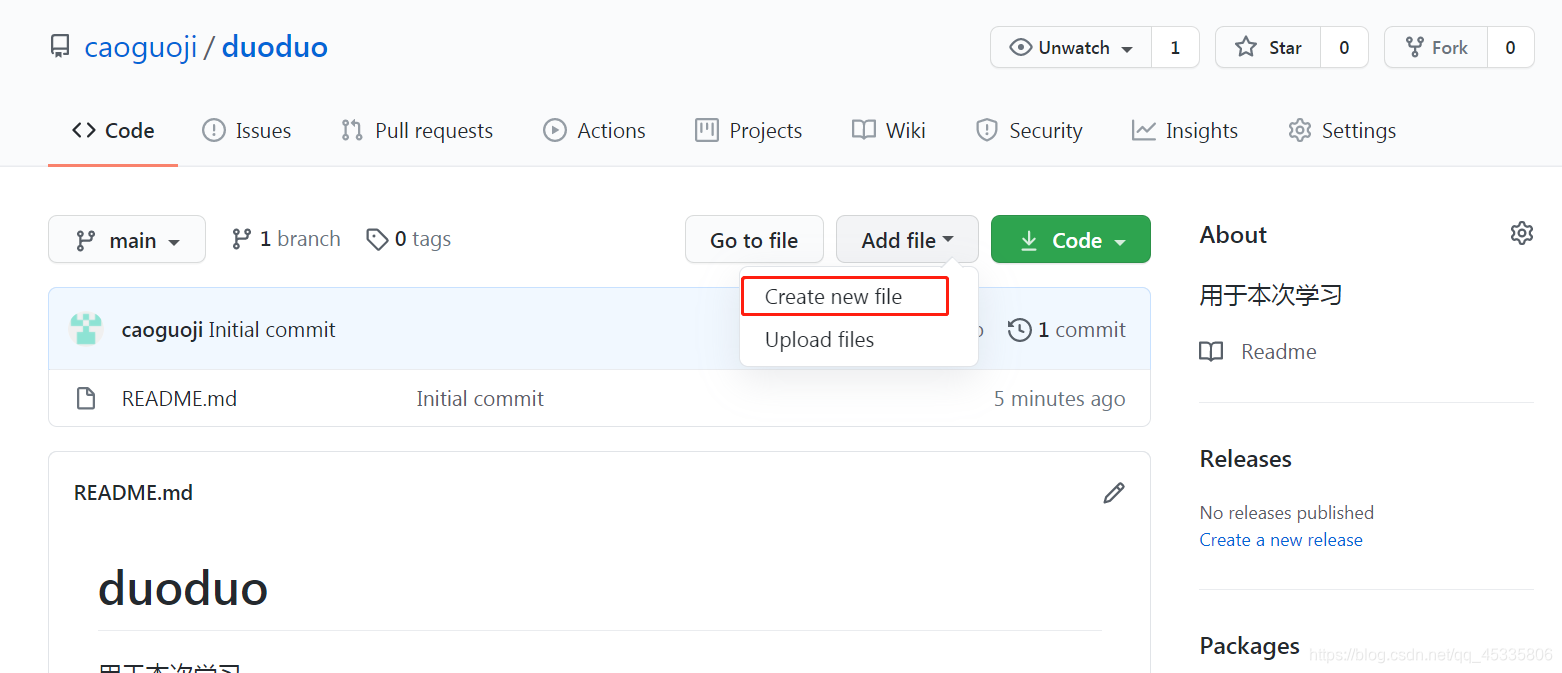Viewport: 1562px width, 673px height.
Task: Toggle the Add file dropdown
Action: (907, 240)
